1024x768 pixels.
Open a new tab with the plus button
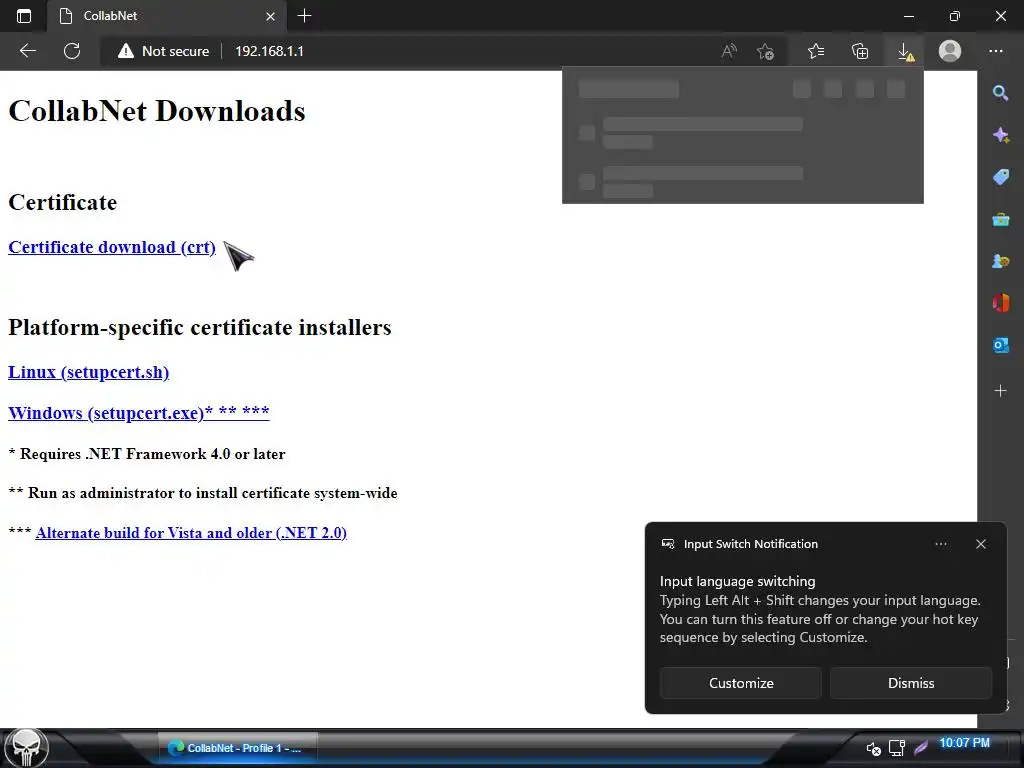(304, 16)
